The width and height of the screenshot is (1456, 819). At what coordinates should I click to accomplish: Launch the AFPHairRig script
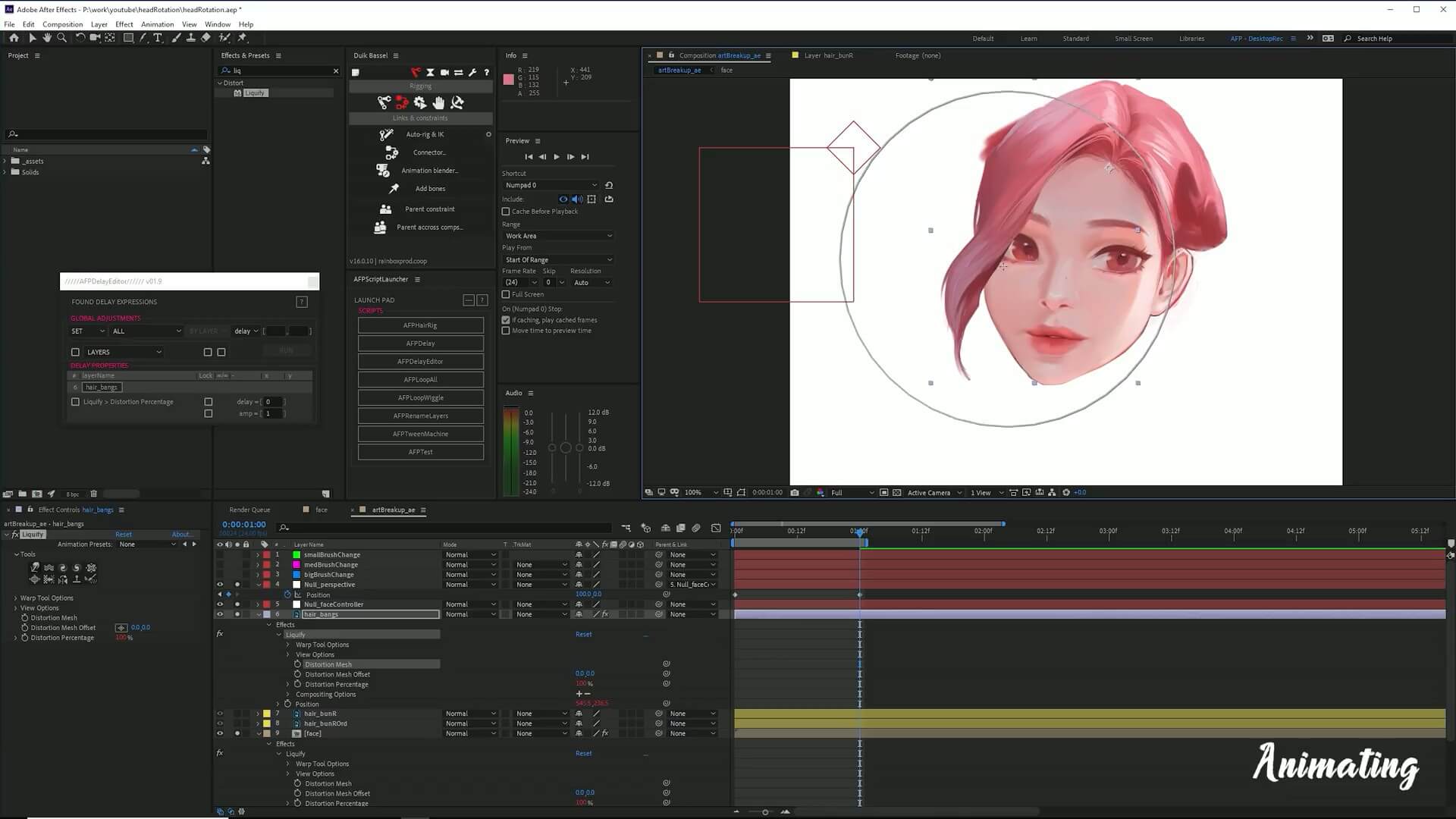[420, 325]
